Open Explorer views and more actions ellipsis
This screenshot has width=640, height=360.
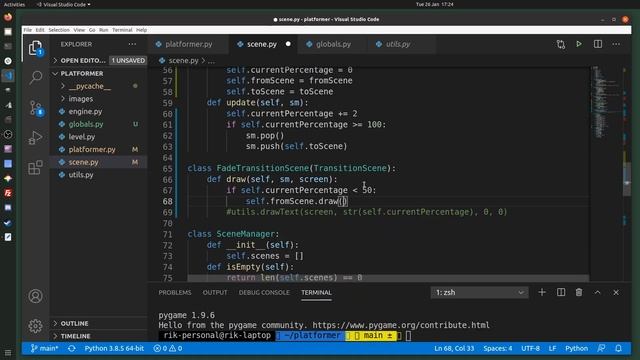[132, 44]
